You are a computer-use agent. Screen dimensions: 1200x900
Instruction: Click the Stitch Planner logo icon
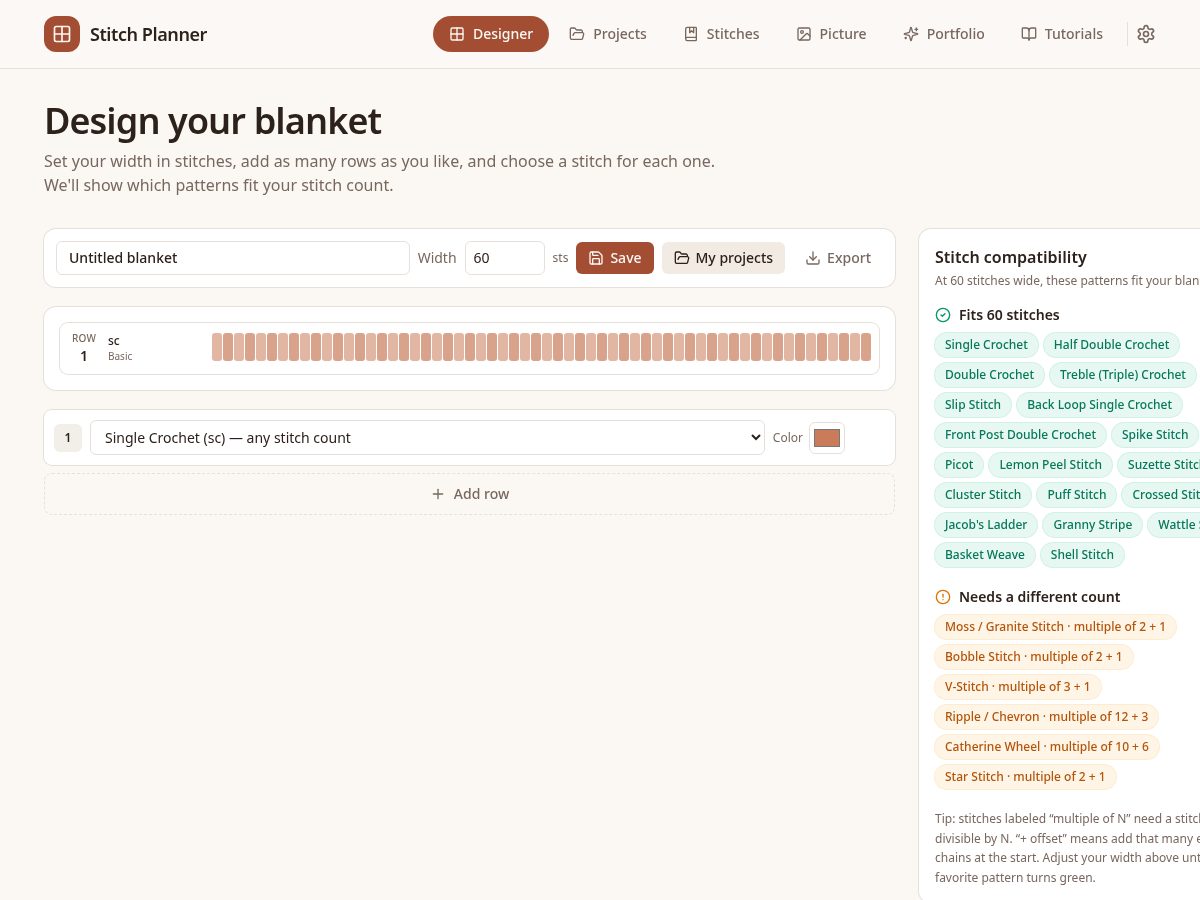tap(62, 34)
